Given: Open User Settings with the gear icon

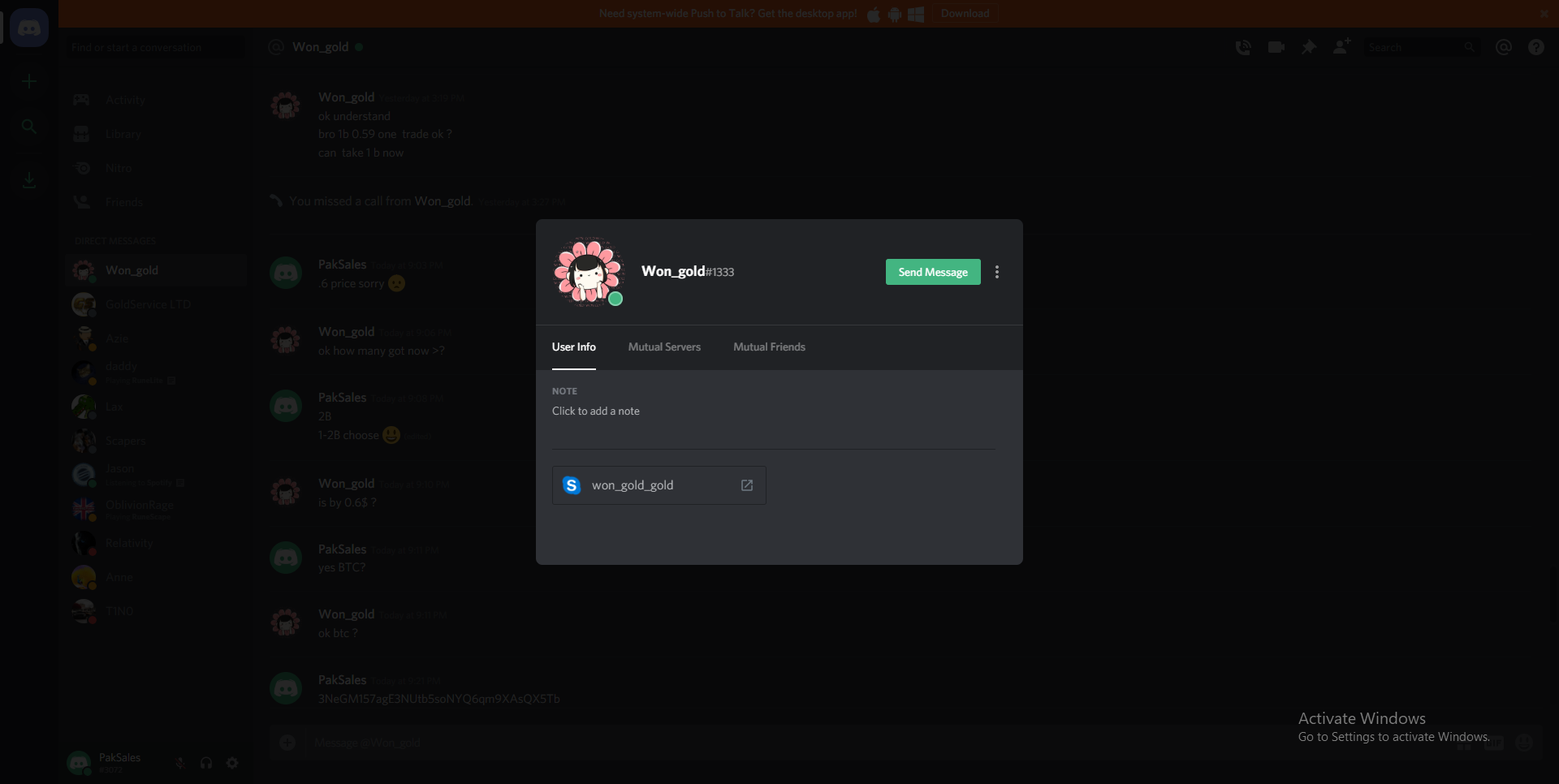Looking at the screenshot, I should coord(232,763).
